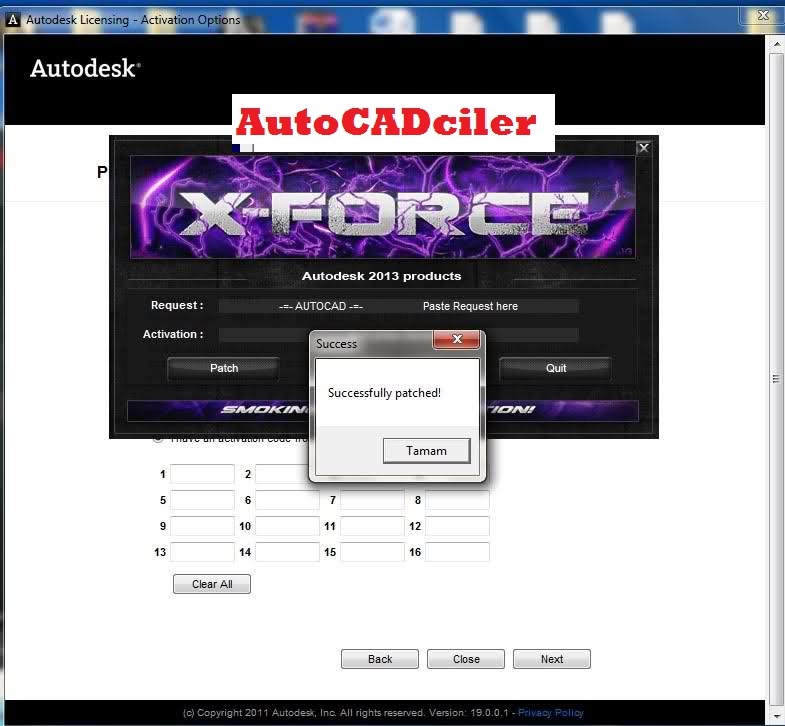
Task: Close the Autodesk Licensing window
Action: 762,16
